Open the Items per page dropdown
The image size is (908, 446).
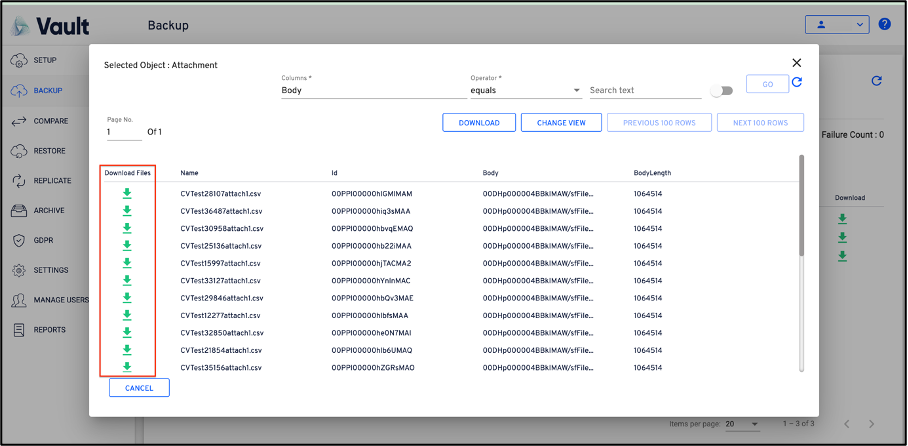[741, 424]
